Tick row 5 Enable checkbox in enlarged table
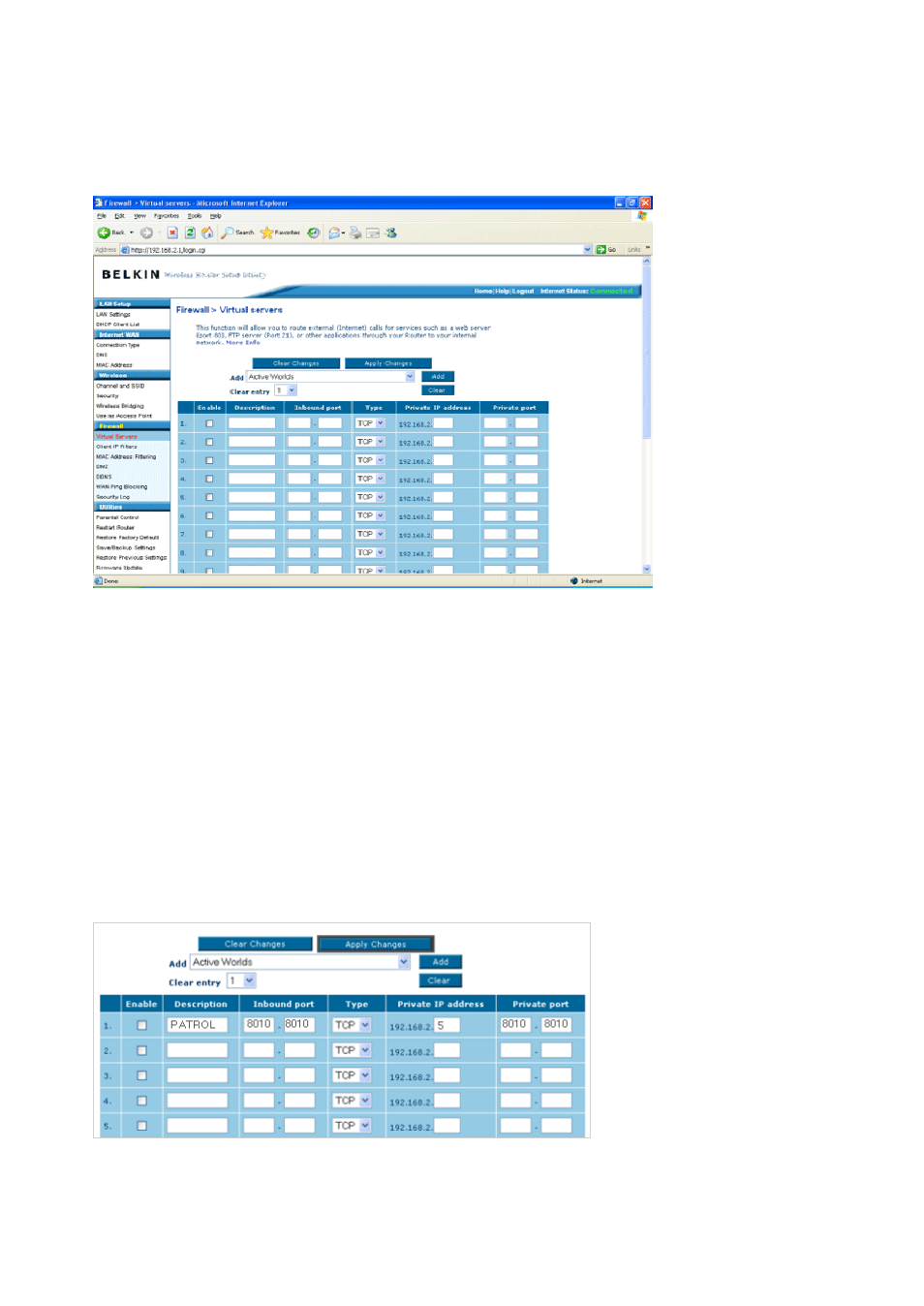 coord(141,1126)
